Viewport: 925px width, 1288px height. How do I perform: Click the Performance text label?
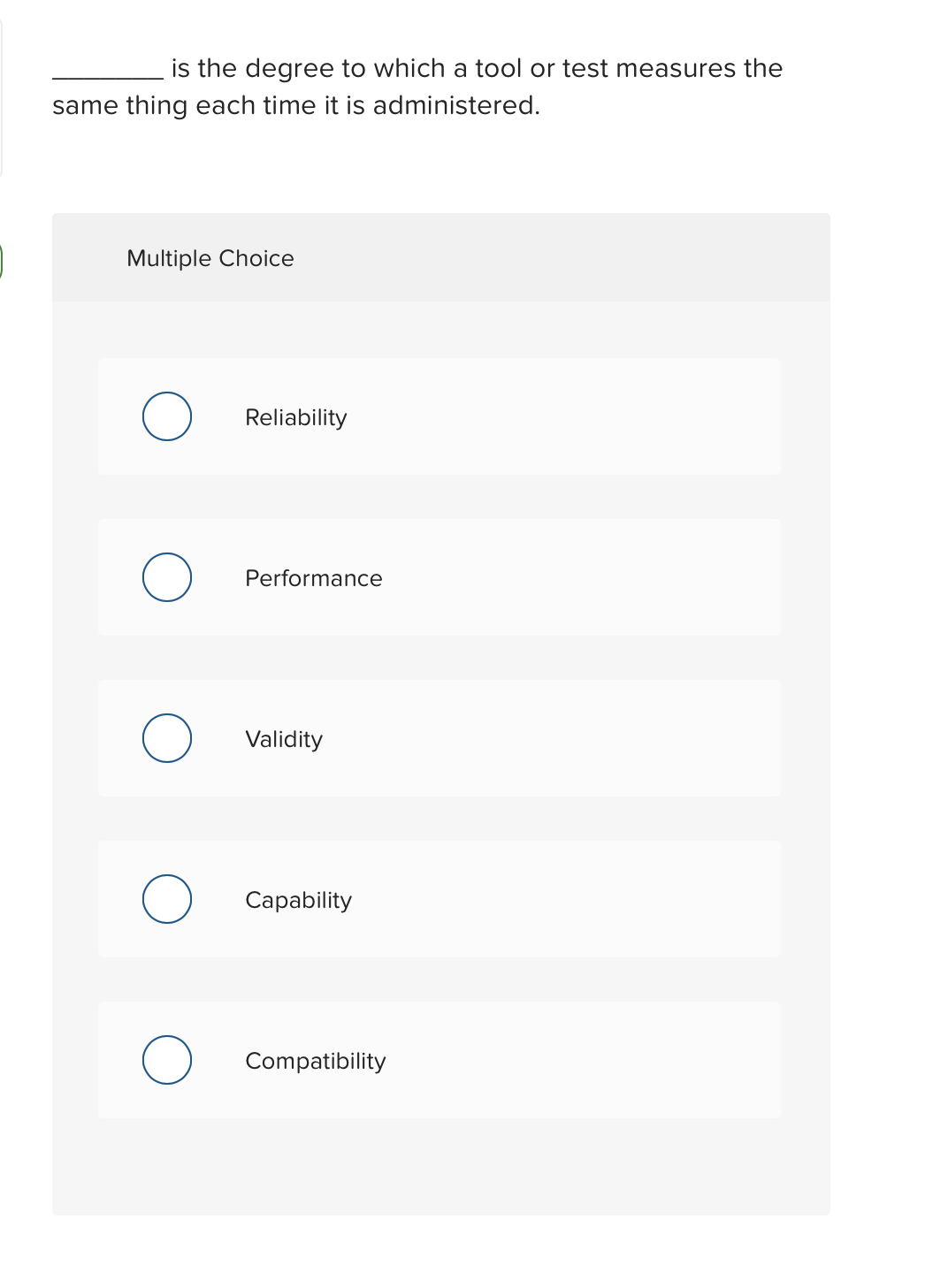[314, 577]
